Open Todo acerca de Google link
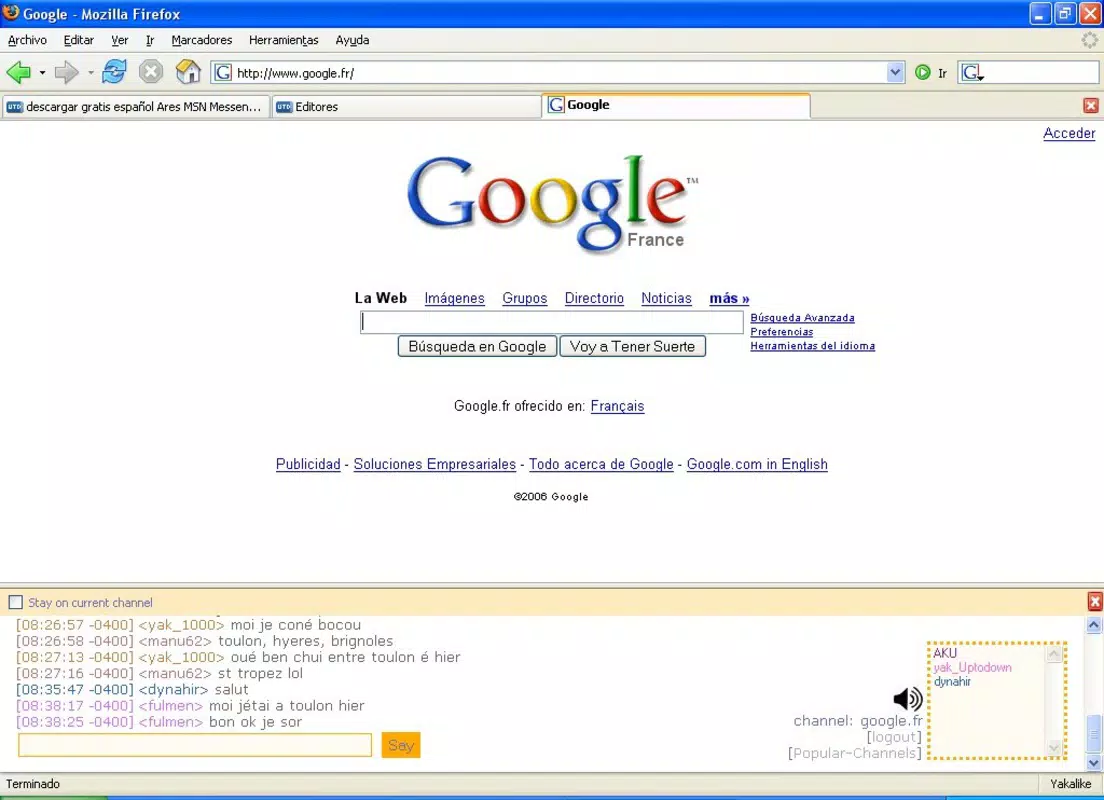1104x800 pixels. click(x=601, y=464)
